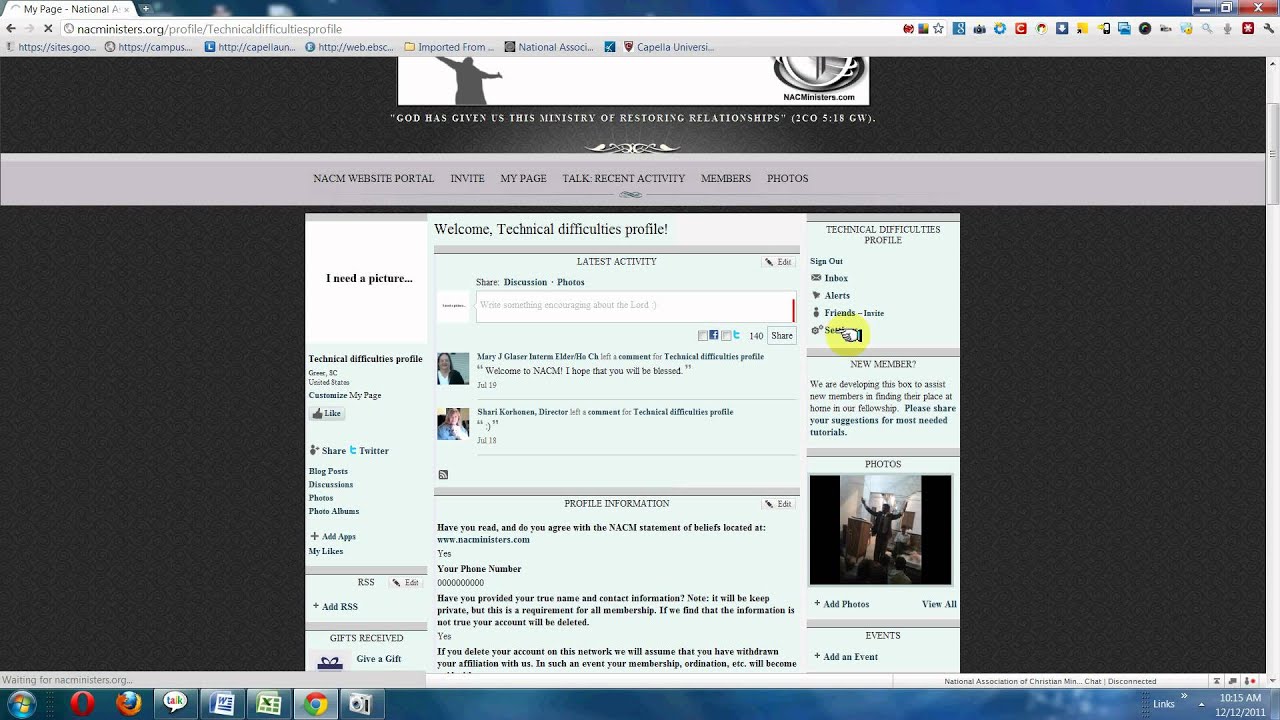Click the RSS feed icon under activity
Viewport: 1280px width, 720px height.
[443, 475]
